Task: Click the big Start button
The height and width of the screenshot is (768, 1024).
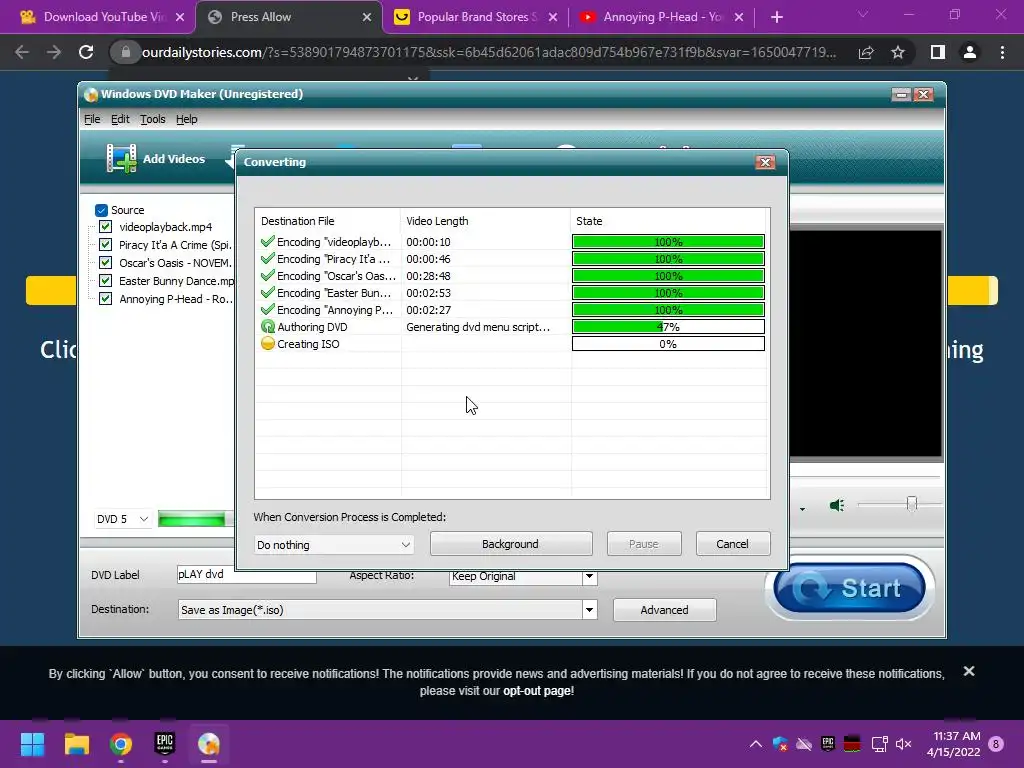Action: 850,588
